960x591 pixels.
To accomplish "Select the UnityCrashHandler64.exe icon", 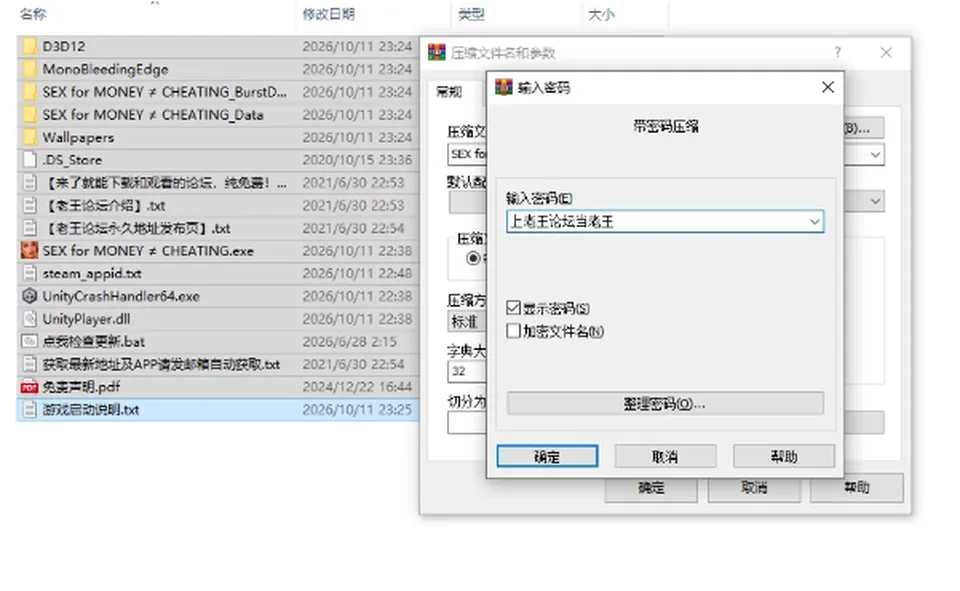I will [x=29, y=296].
